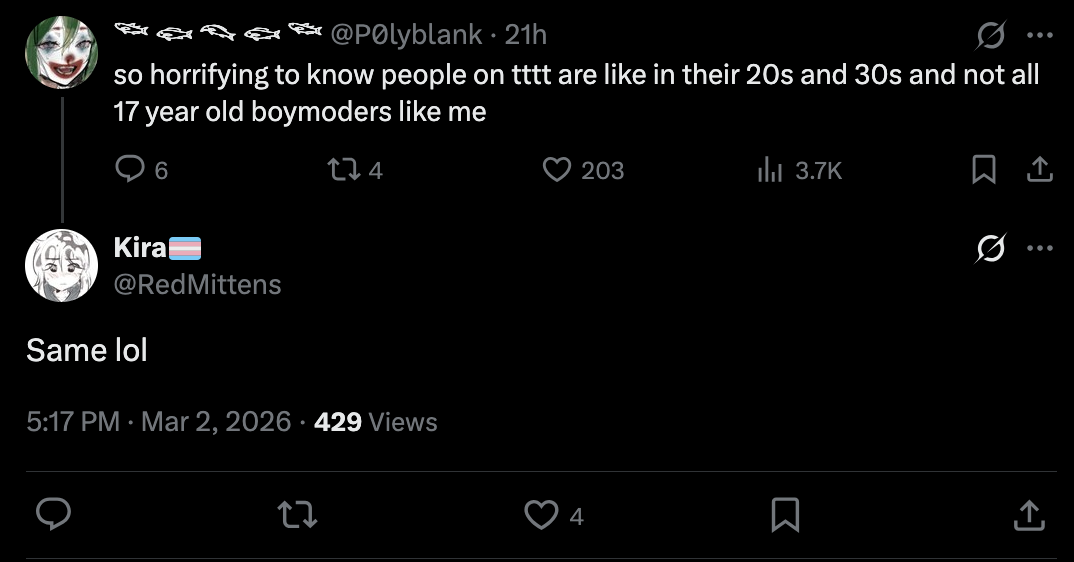Screen dimensions: 1074x562
Task: Share the @P0lyblank post
Action: [1040, 171]
